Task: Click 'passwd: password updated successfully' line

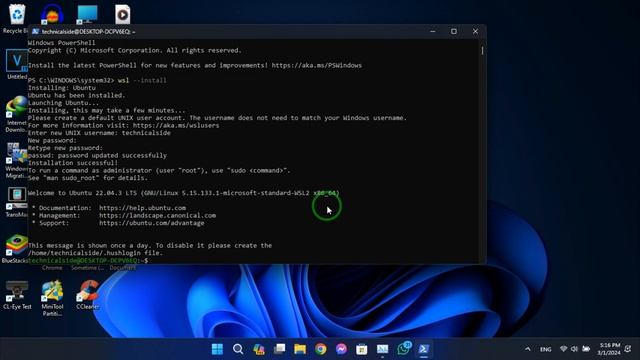Action: pos(97,156)
